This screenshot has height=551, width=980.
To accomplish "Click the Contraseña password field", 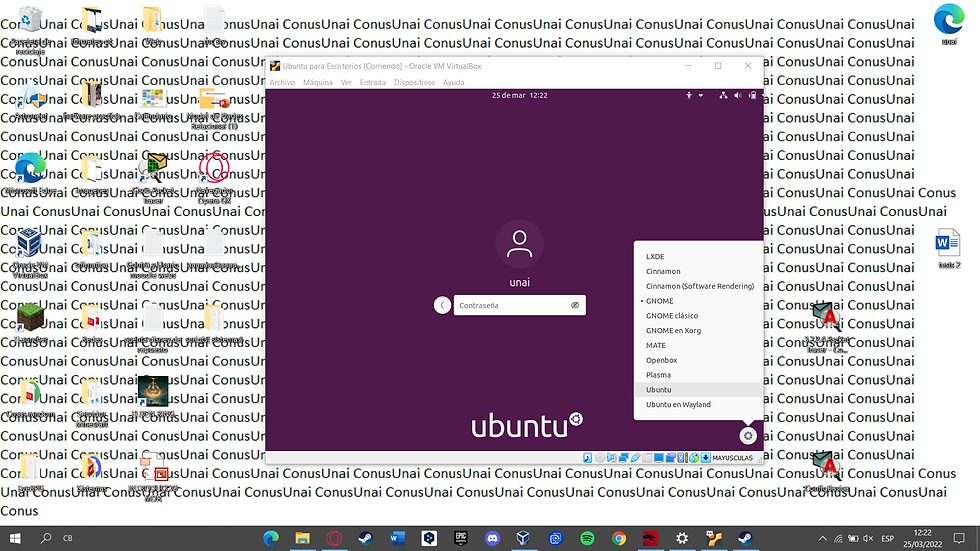I will click(519, 305).
